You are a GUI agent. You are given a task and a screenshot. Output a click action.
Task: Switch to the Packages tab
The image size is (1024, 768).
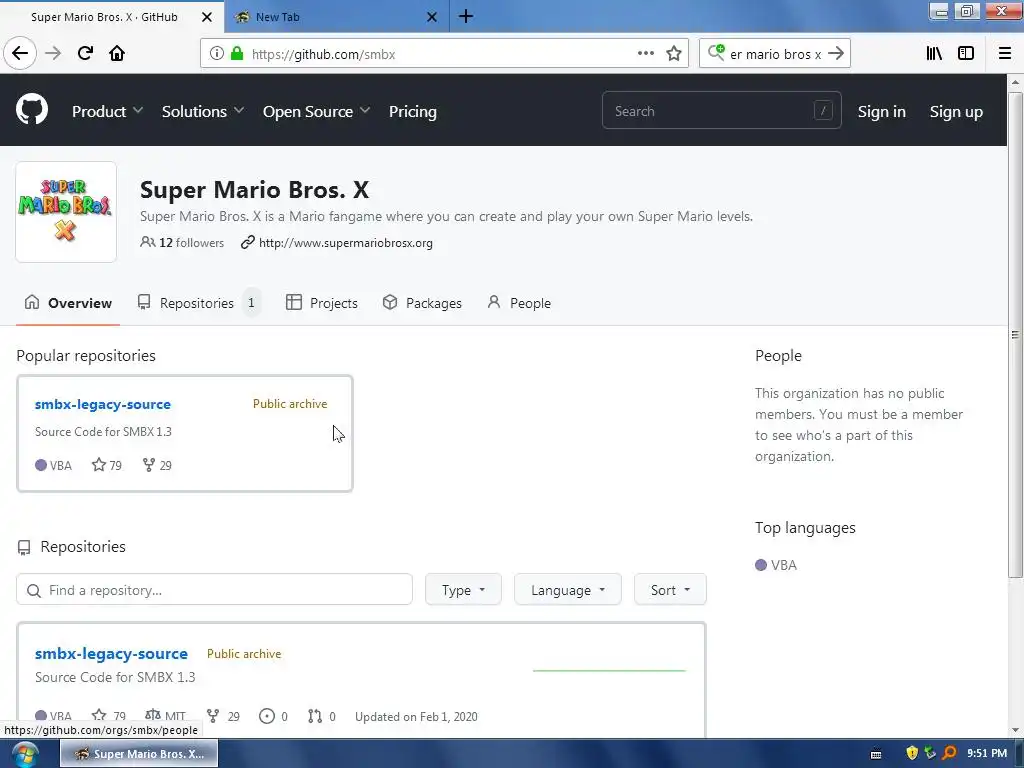[422, 303]
